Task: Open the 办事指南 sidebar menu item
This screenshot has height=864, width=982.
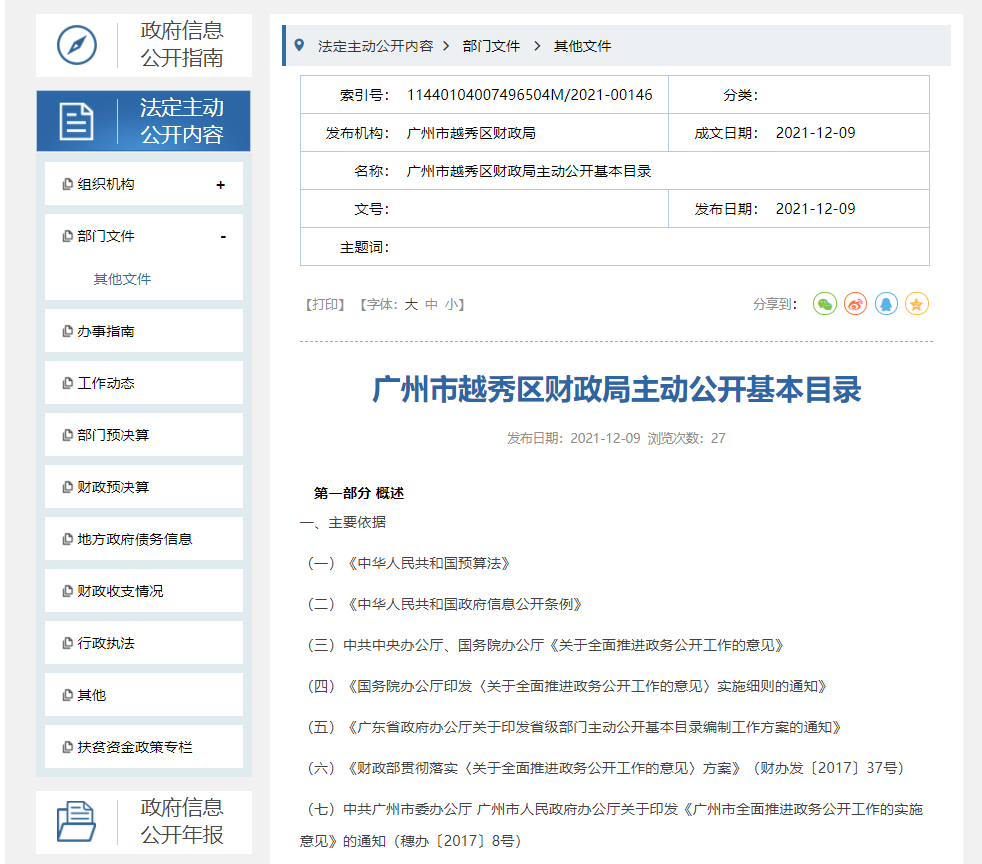Action: [106, 331]
